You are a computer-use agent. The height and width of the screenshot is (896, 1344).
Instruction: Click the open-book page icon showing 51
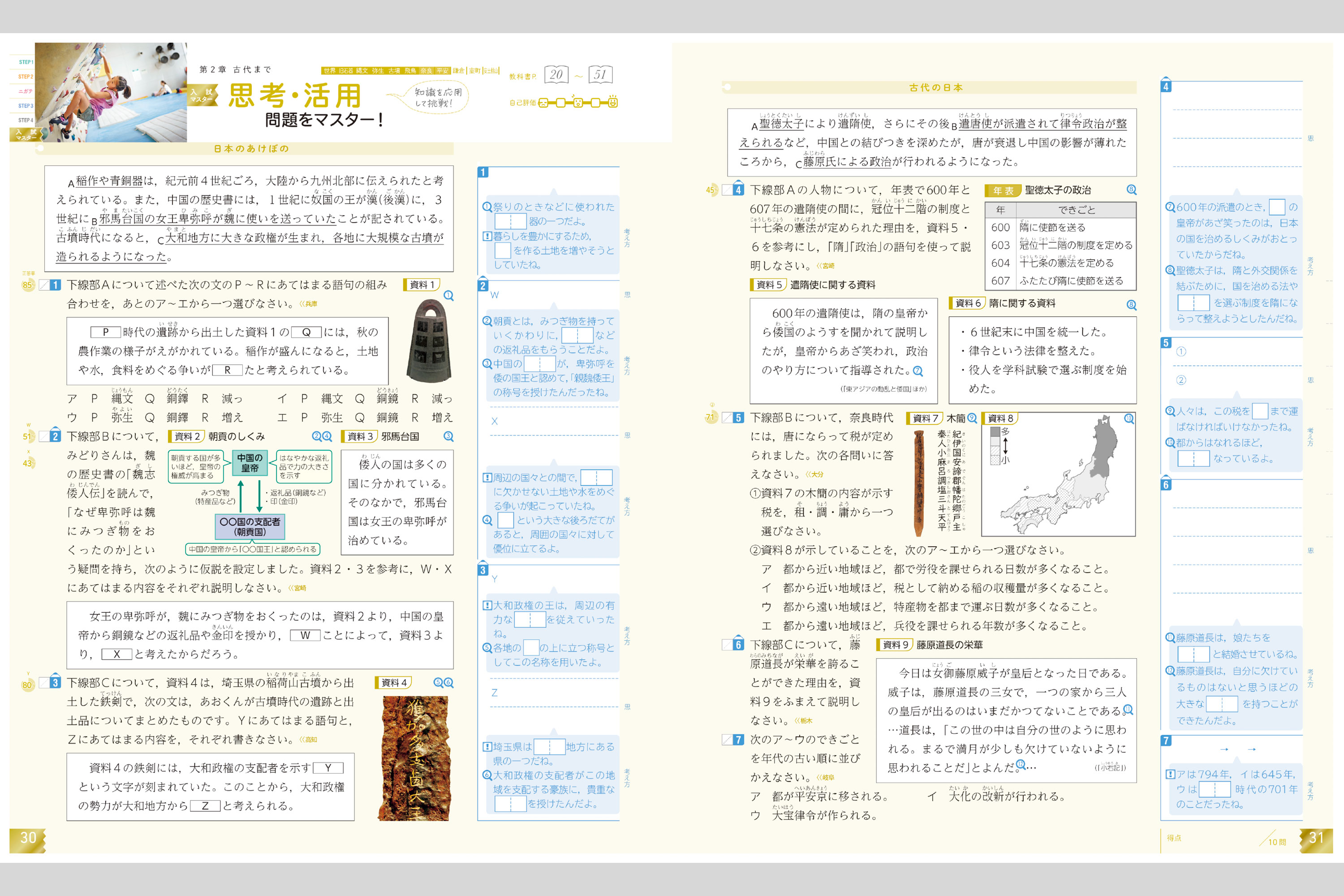(600, 74)
